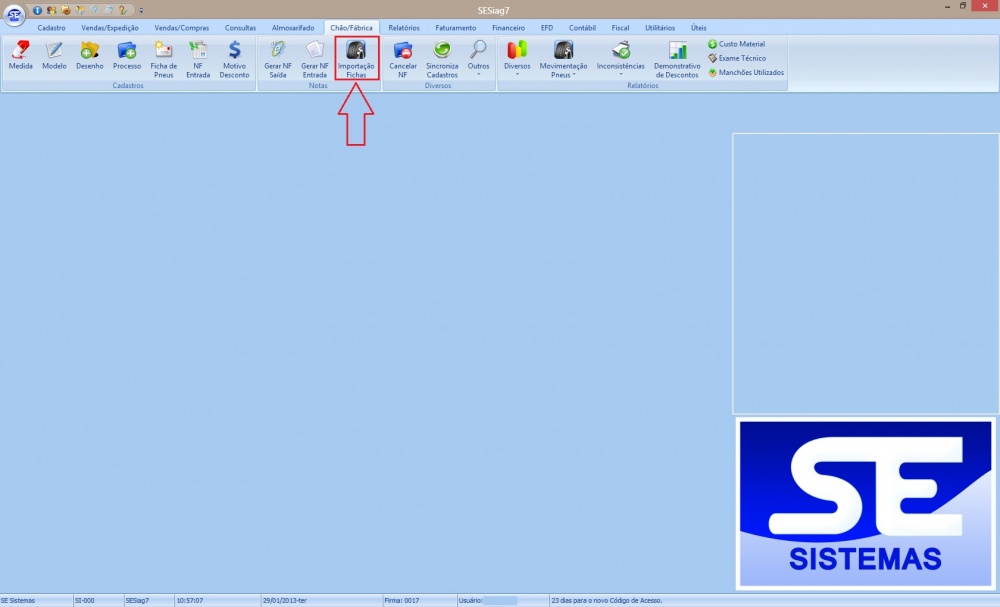Screen dimensions: 1000x607
Task: Run Sincroniza Cadastros
Action: coord(442,59)
